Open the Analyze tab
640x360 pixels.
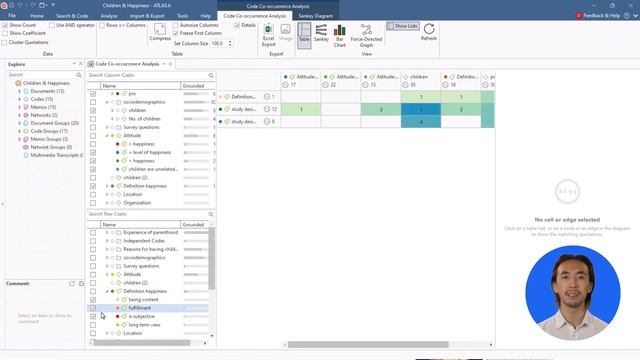109,16
